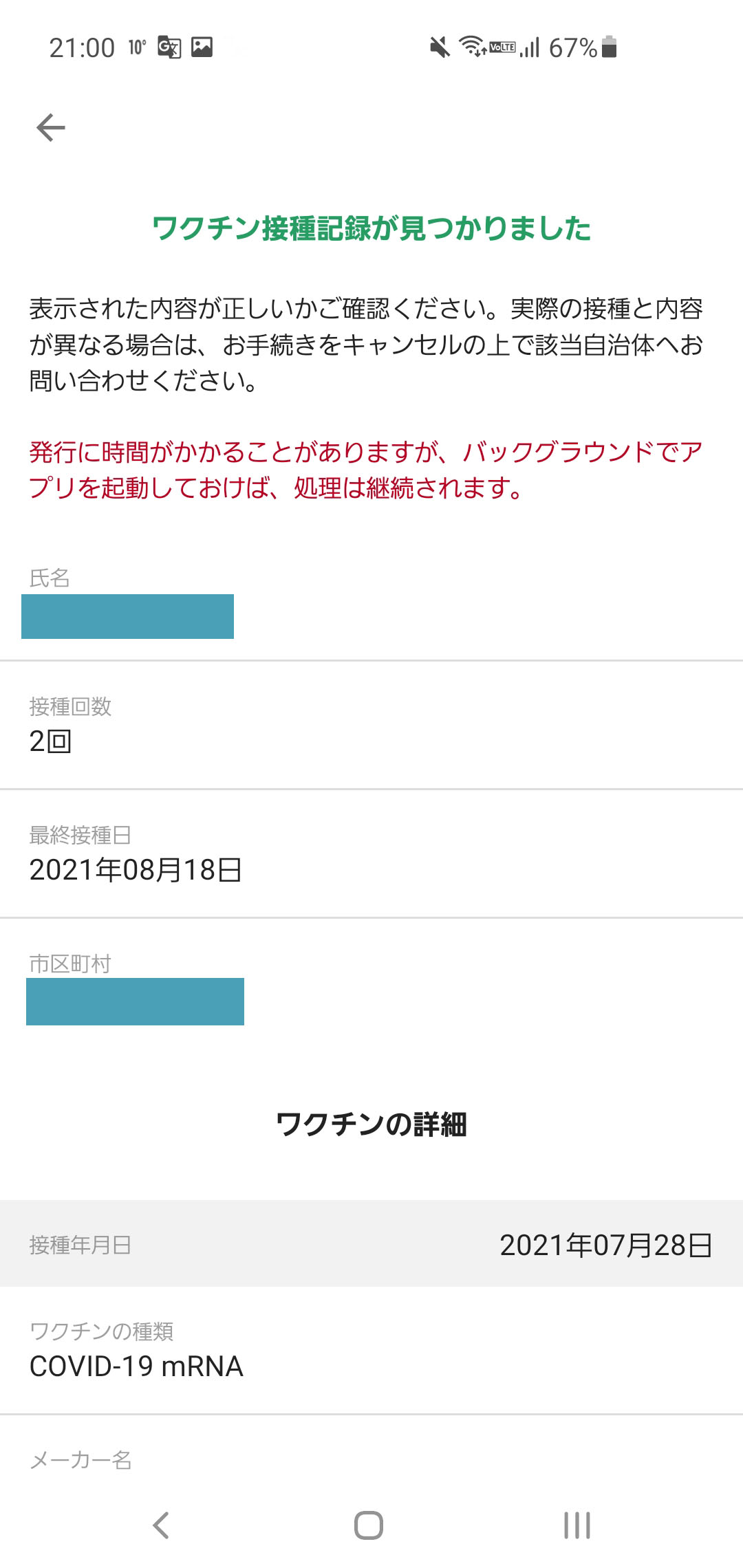Tap the Google Translate status icon

(x=169, y=47)
